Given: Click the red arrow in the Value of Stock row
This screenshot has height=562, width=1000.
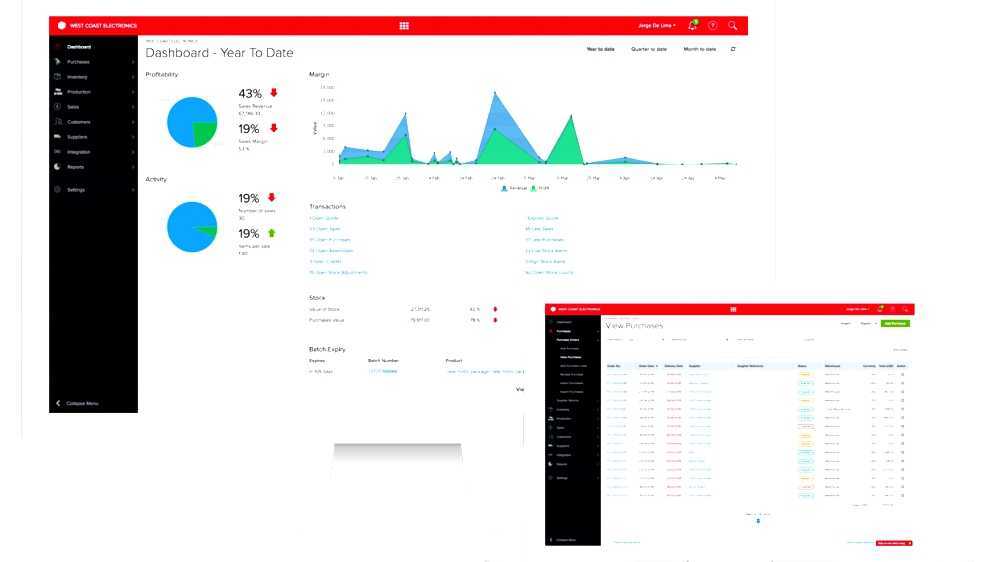Looking at the screenshot, I should point(495,309).
